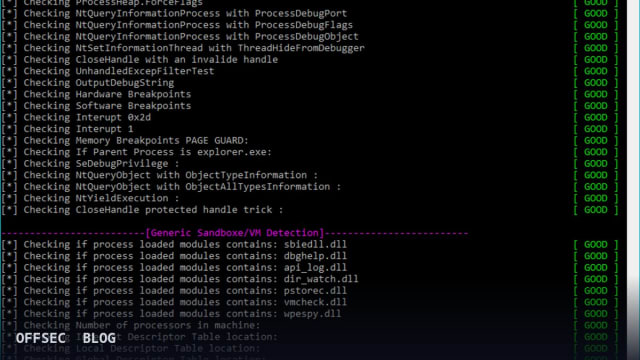
Task: Select the ObjectAllTypesInformation check line
Action: point(171,187)
